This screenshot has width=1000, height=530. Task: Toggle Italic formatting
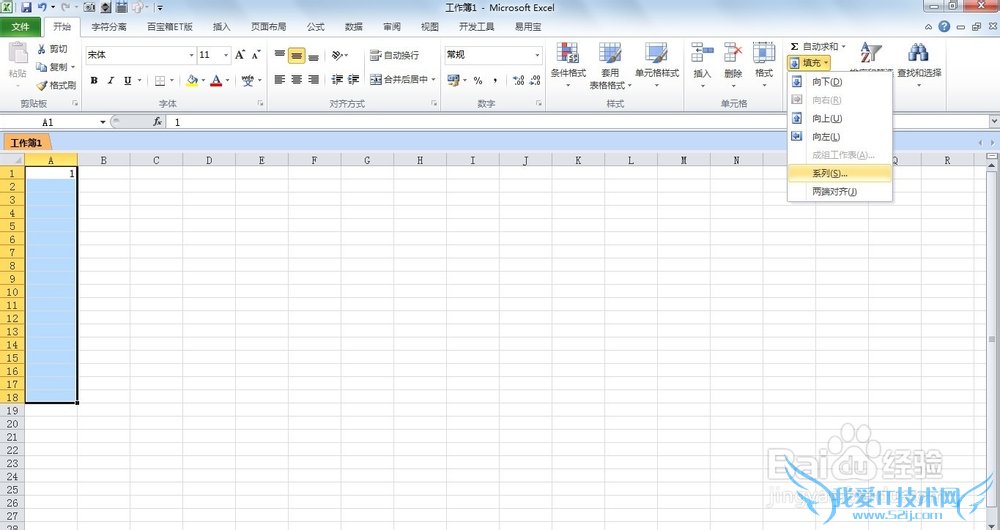tap(111, 80)
